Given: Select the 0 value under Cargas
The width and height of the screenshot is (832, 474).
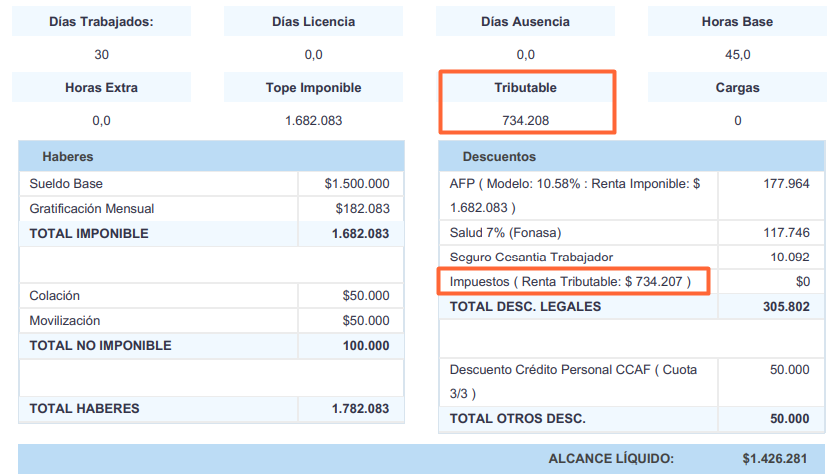Looking at the screenshot, I should [x=738, y=120].
